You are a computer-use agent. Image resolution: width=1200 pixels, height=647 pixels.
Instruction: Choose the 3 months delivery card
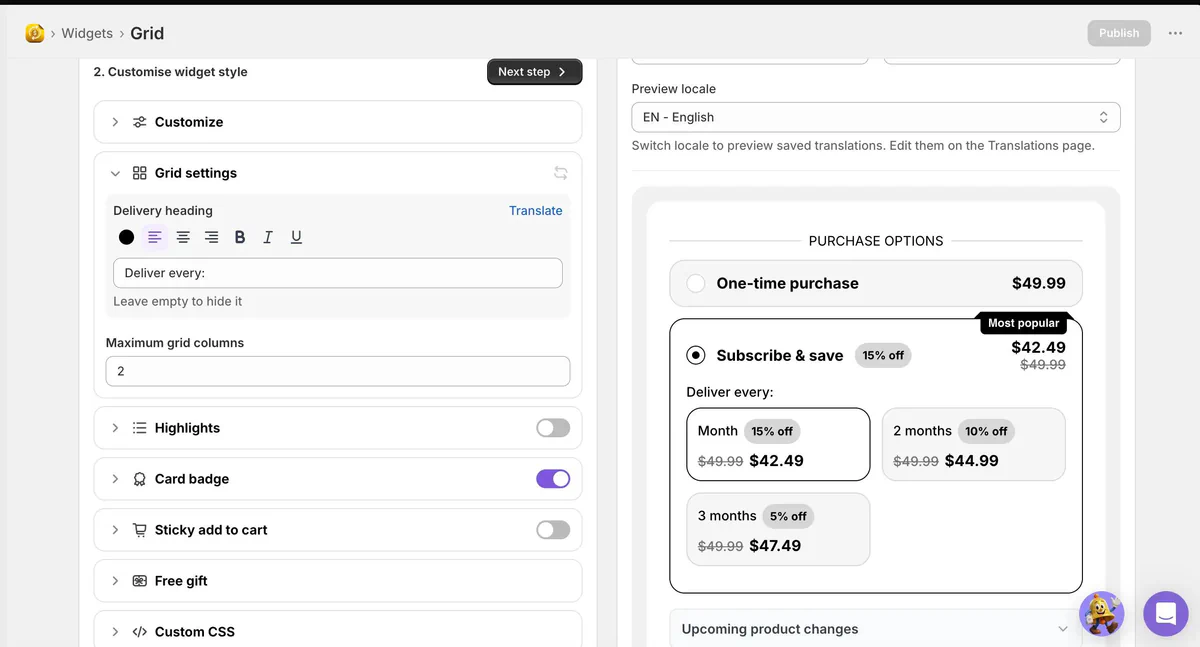[778, 529]
